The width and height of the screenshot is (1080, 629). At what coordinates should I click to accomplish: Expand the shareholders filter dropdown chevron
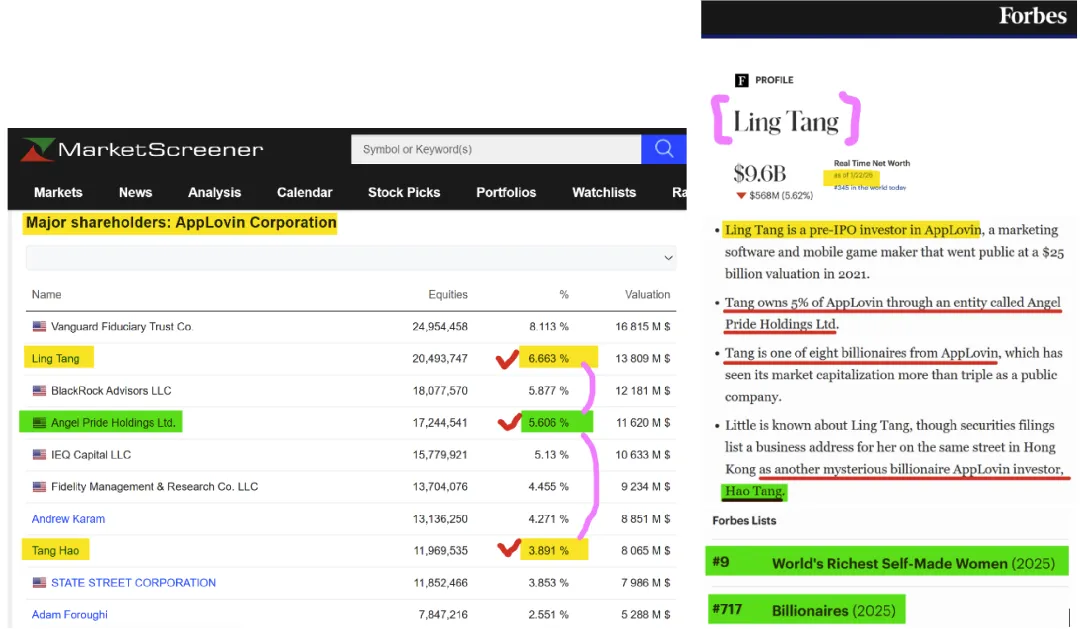click(x=667, y=258)
